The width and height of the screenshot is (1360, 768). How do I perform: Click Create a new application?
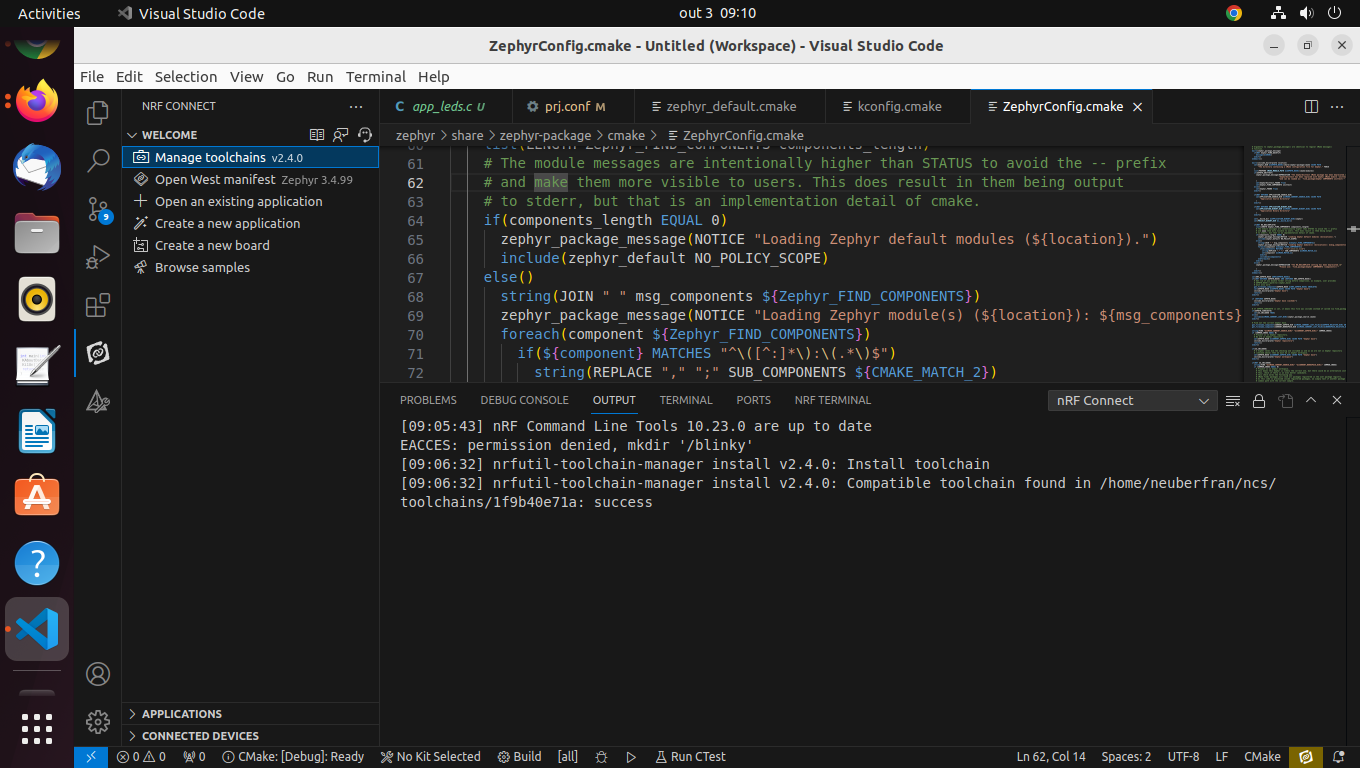pos(250,223)
